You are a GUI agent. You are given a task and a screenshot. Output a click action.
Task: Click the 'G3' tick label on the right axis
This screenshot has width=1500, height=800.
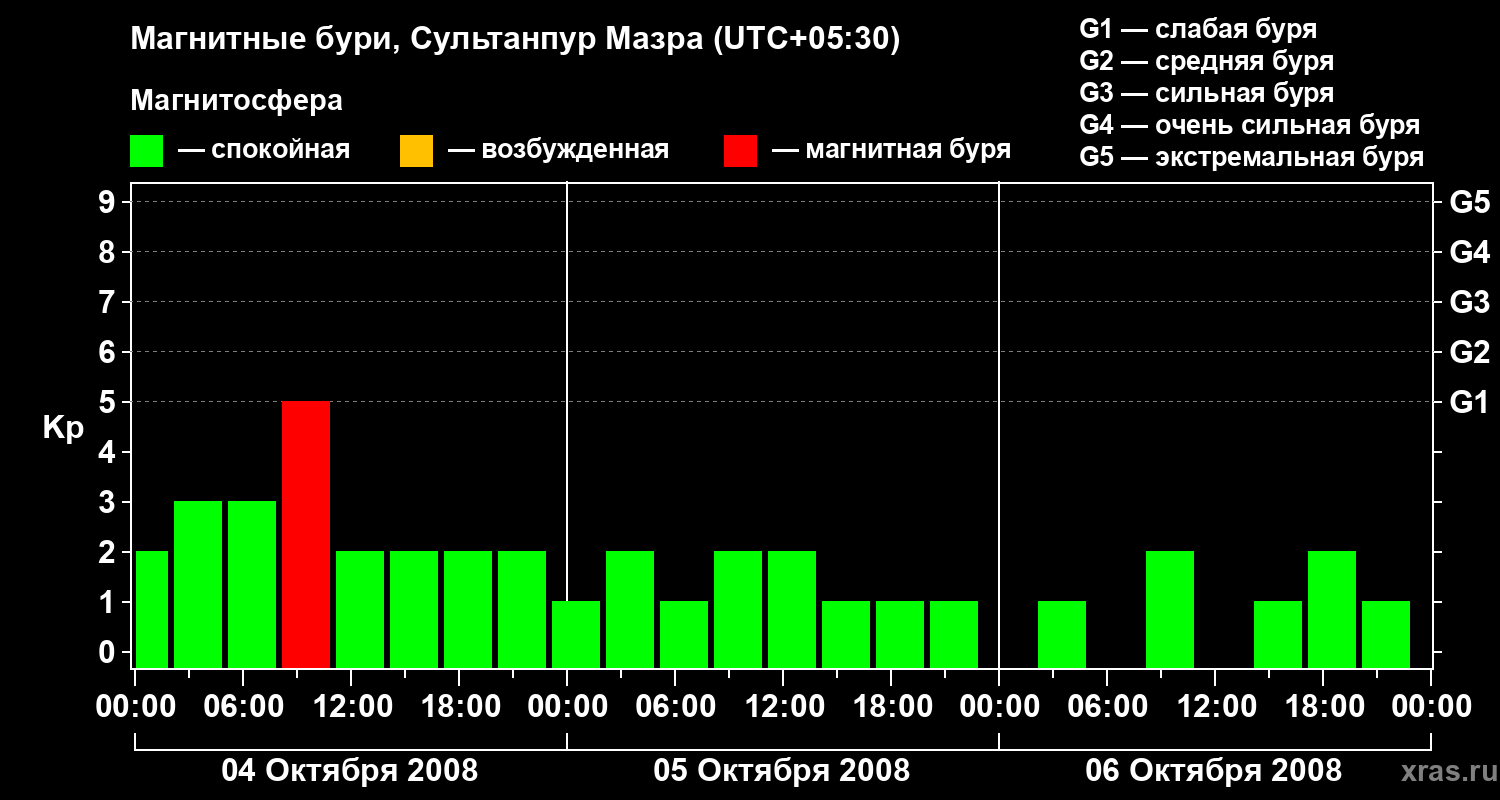tap(1469, 302)
